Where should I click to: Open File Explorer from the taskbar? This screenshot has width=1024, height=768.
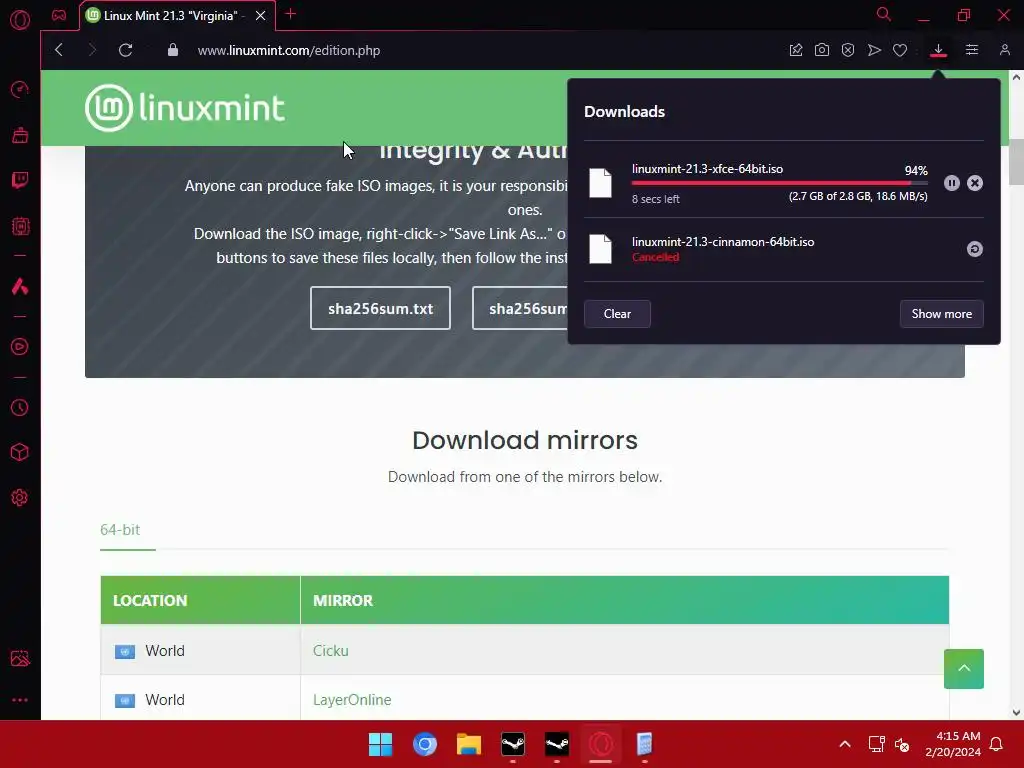469,744
